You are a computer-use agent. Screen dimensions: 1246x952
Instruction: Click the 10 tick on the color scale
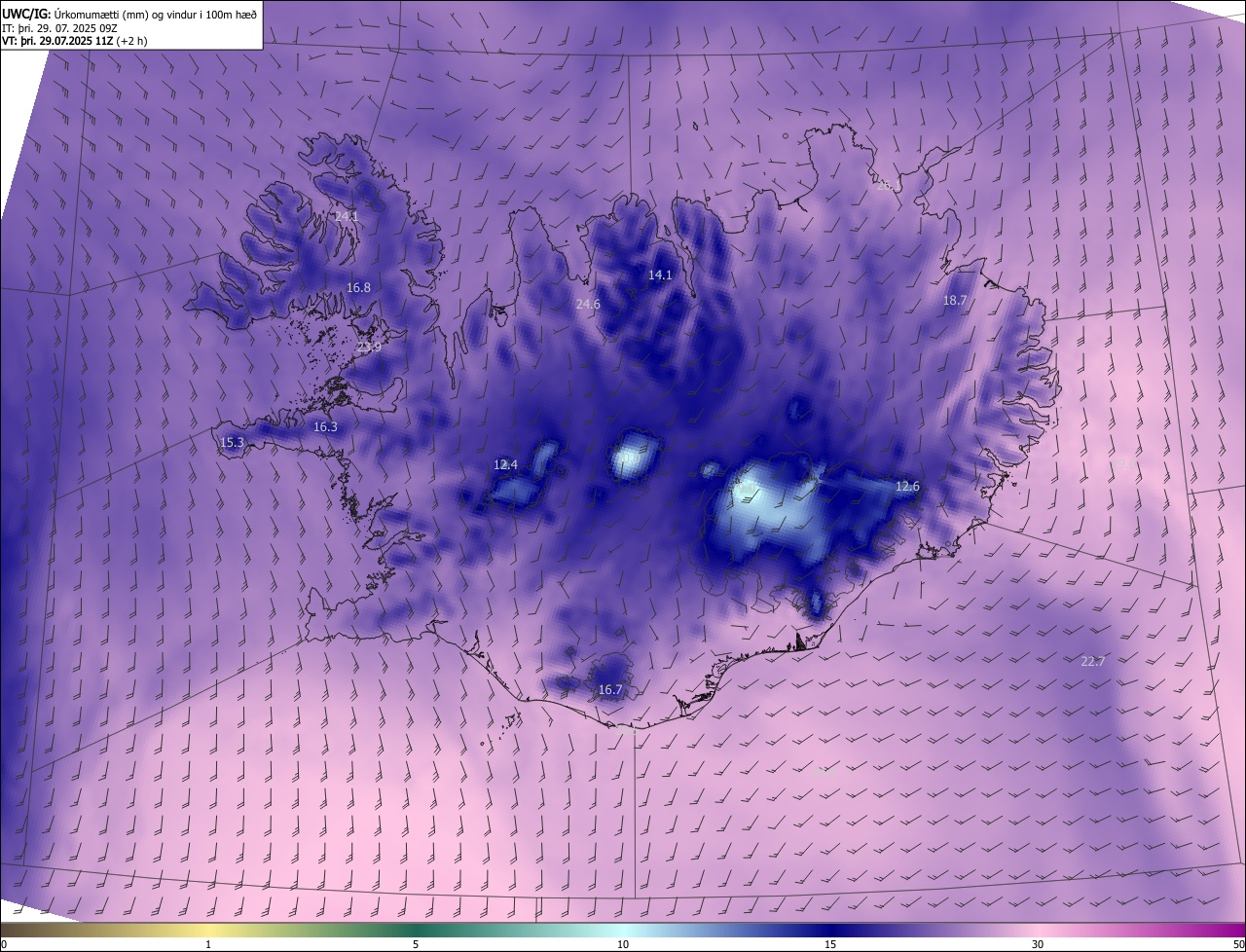(623, 944)
